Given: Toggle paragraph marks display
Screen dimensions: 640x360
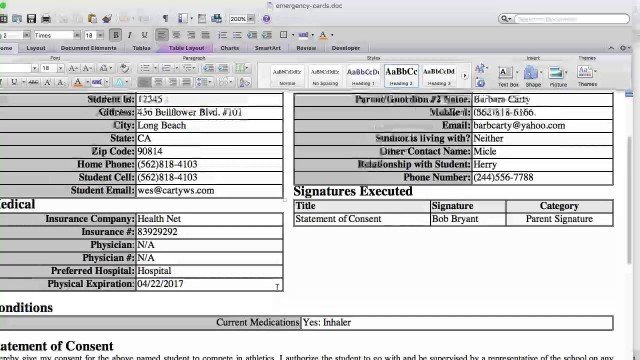Looking at the screenshot, I should click(x=165, y=19).
